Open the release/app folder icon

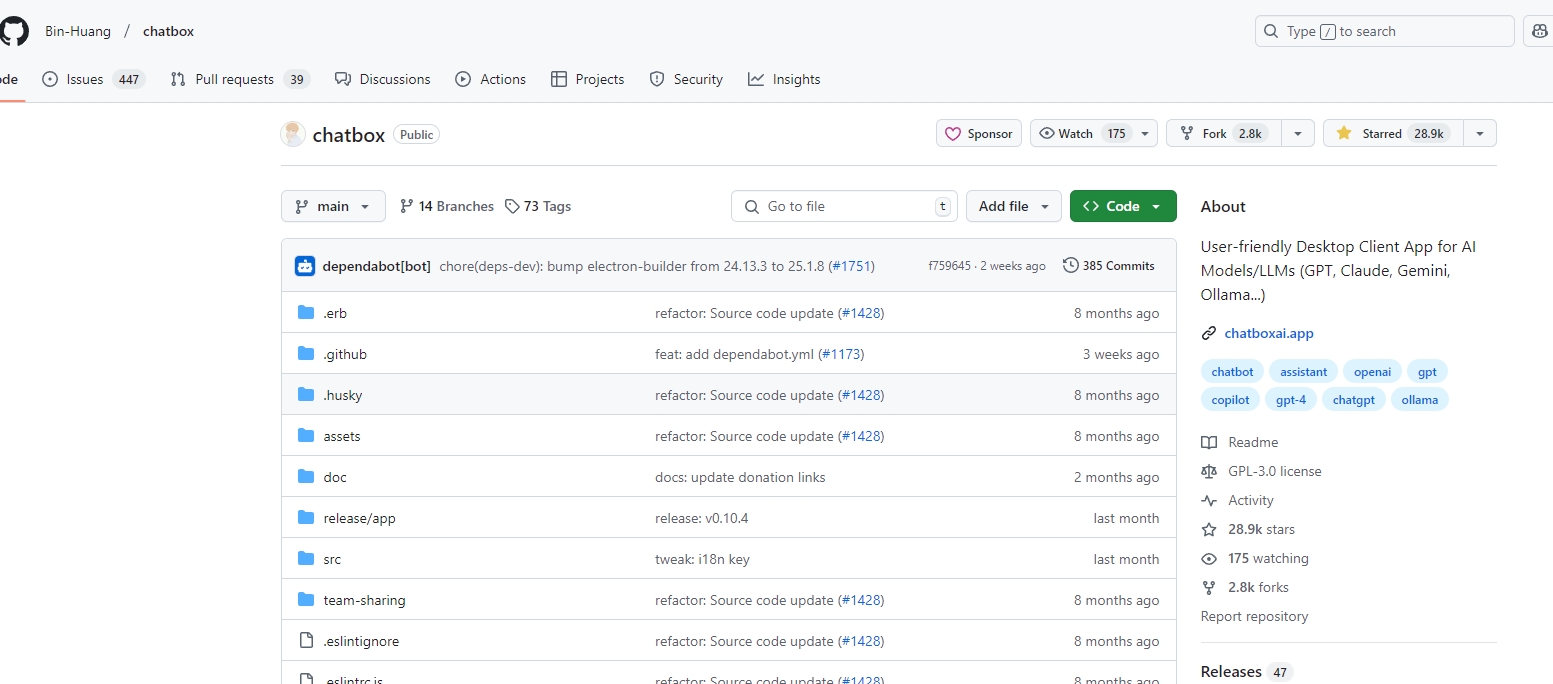(306, 518)
